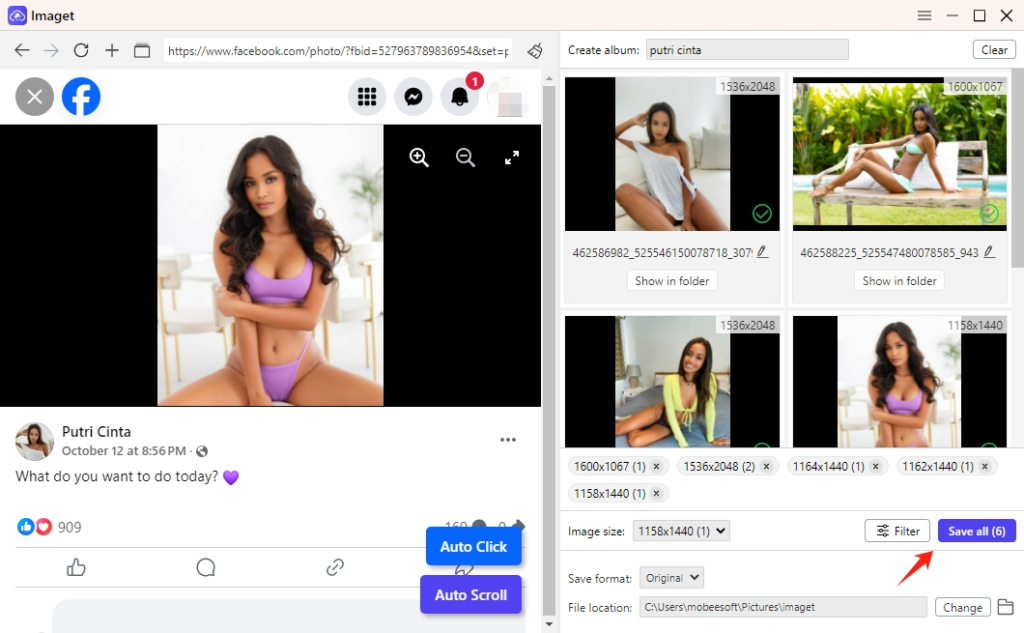1024x633 pixels.
Task: Open the hamburger menu top right
Action: coord(924,15)
